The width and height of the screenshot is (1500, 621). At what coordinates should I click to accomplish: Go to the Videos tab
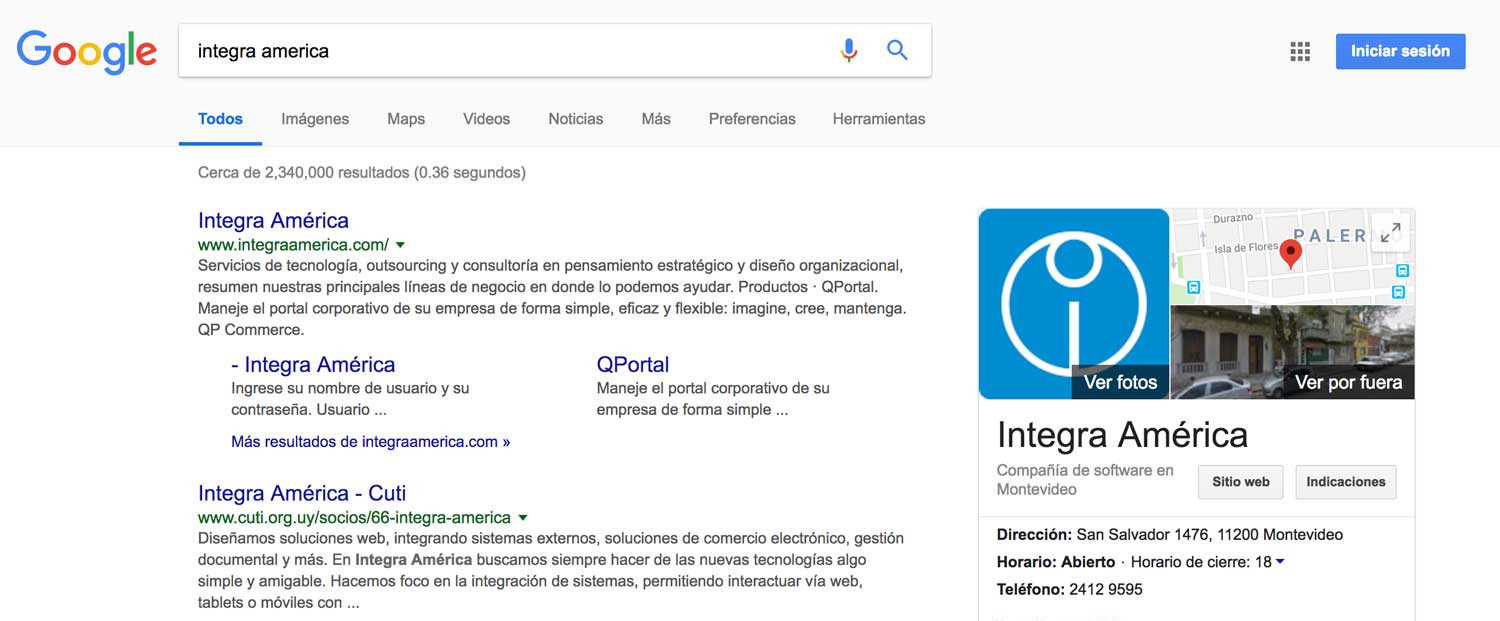click(x=486, y=119)
